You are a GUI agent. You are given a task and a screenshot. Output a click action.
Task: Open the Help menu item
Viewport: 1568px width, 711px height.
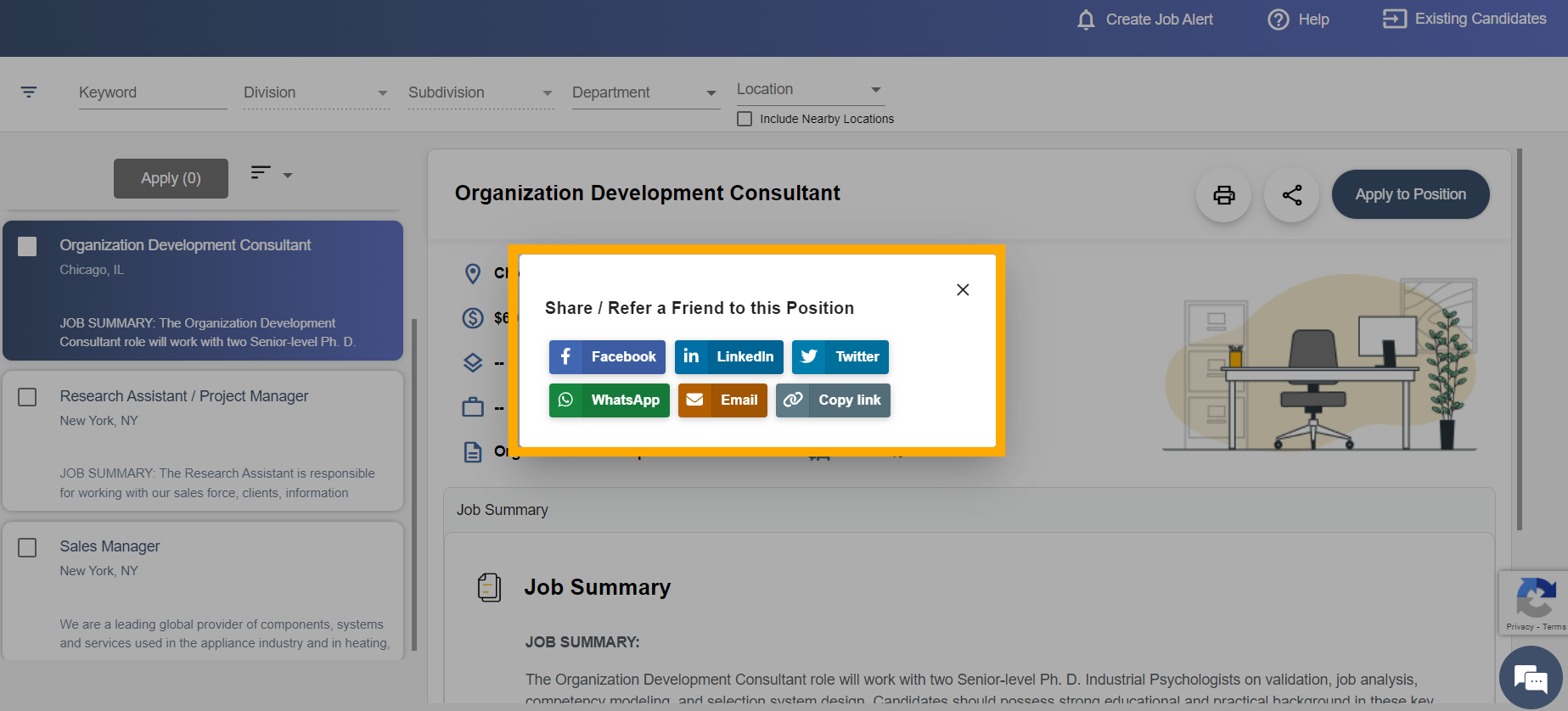1298,20
